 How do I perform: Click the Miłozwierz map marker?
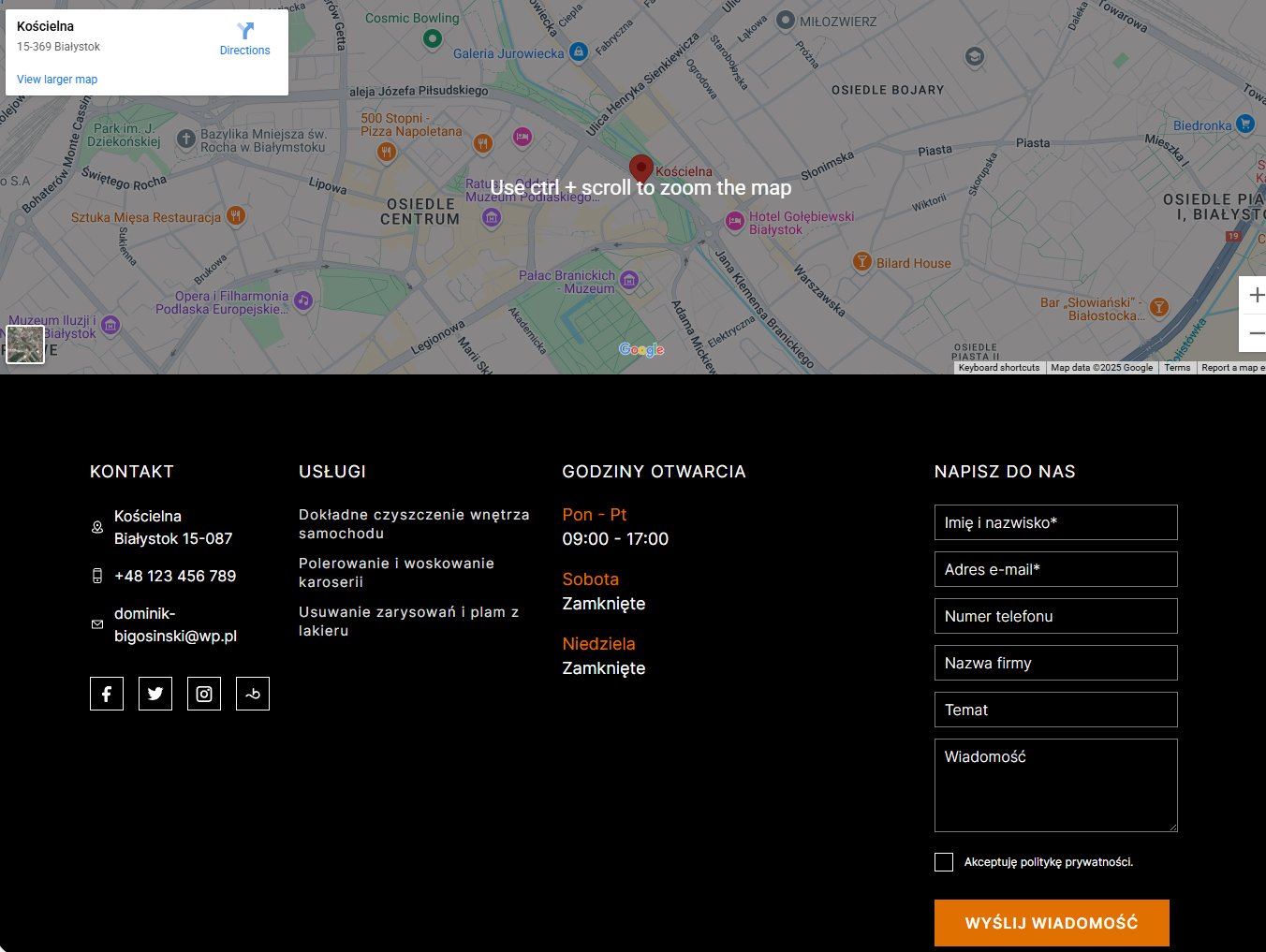pos(786,21)
